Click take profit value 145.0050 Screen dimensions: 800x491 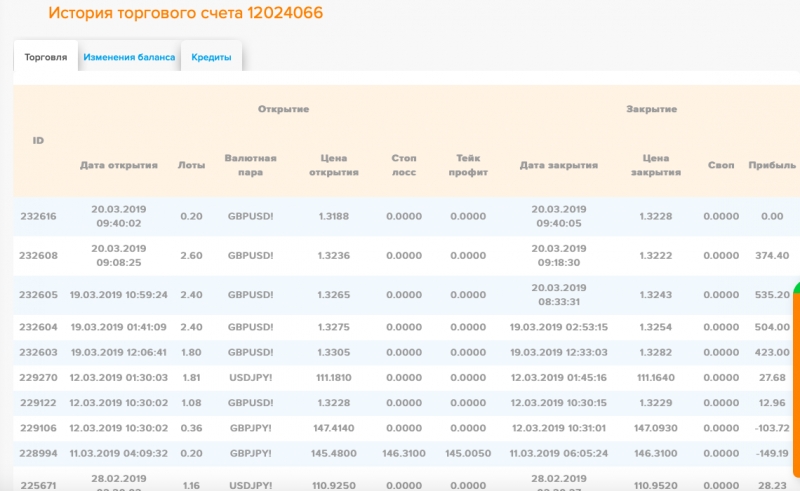(468, 453)
